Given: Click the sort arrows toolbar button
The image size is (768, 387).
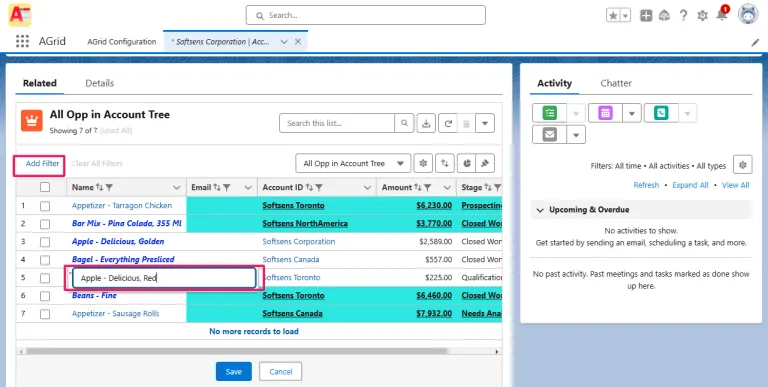Looking at the screenshot, I should point(445,164).
